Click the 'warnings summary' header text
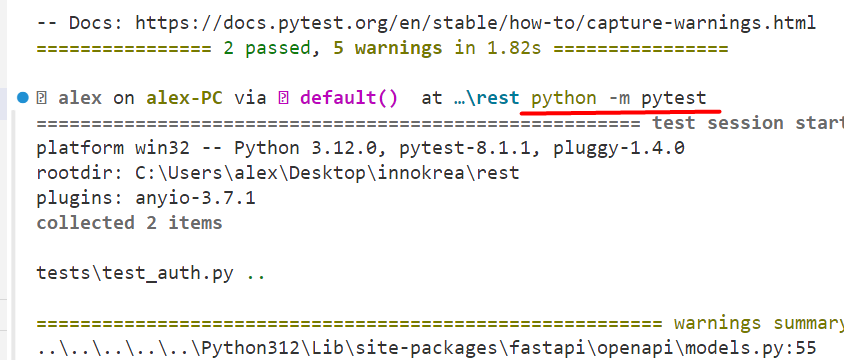This screenshot has height=360, width=844. pyautogui.click(x=758, y=323)
